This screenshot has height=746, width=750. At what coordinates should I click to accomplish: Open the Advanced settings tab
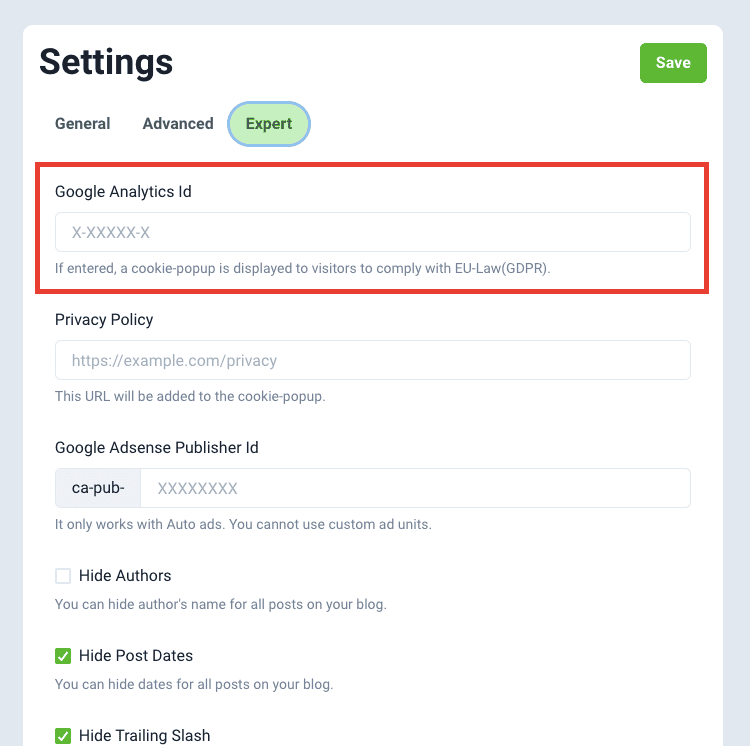point(178,124)
